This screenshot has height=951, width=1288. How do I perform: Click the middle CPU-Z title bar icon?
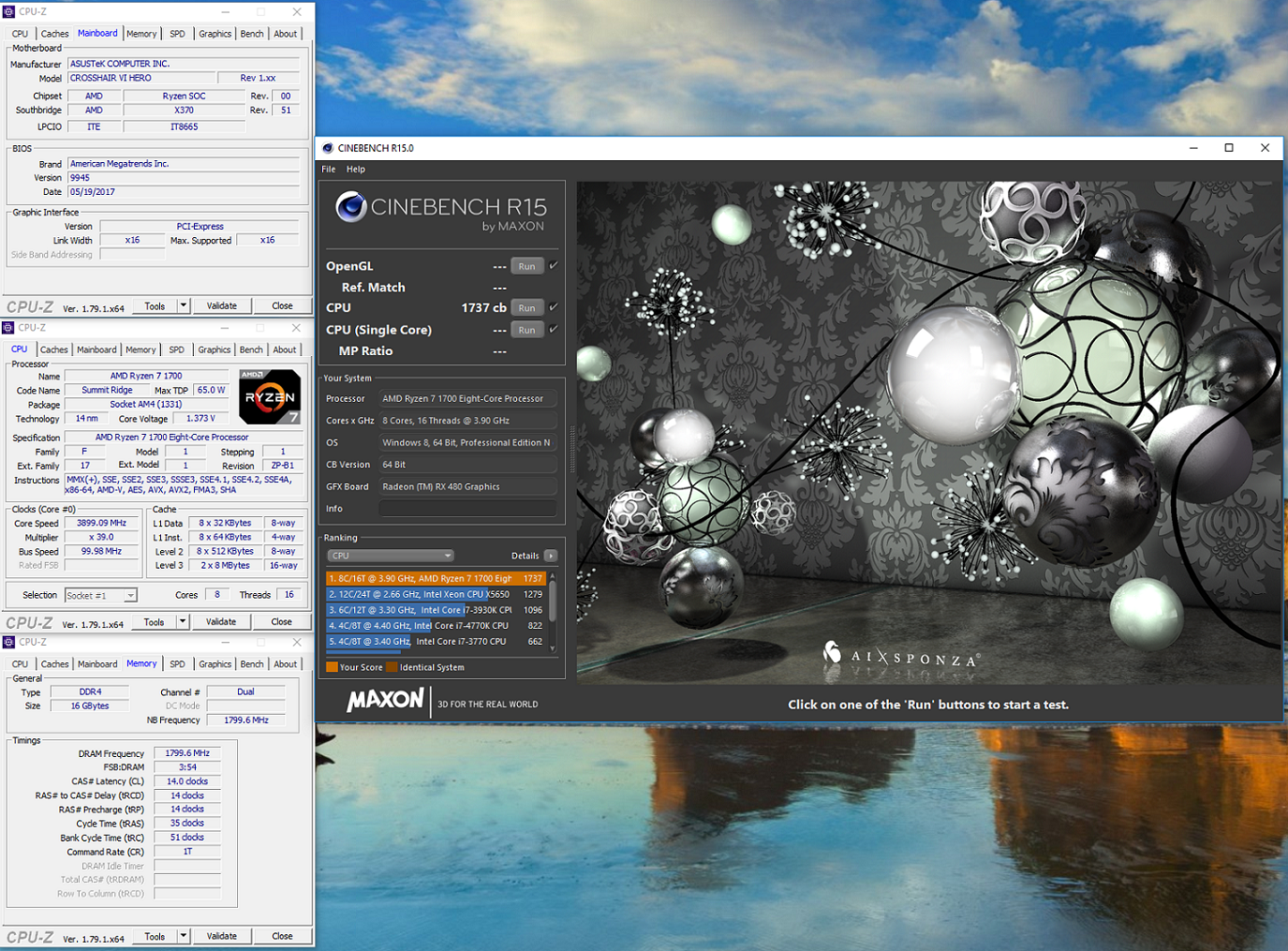[8, 328]
